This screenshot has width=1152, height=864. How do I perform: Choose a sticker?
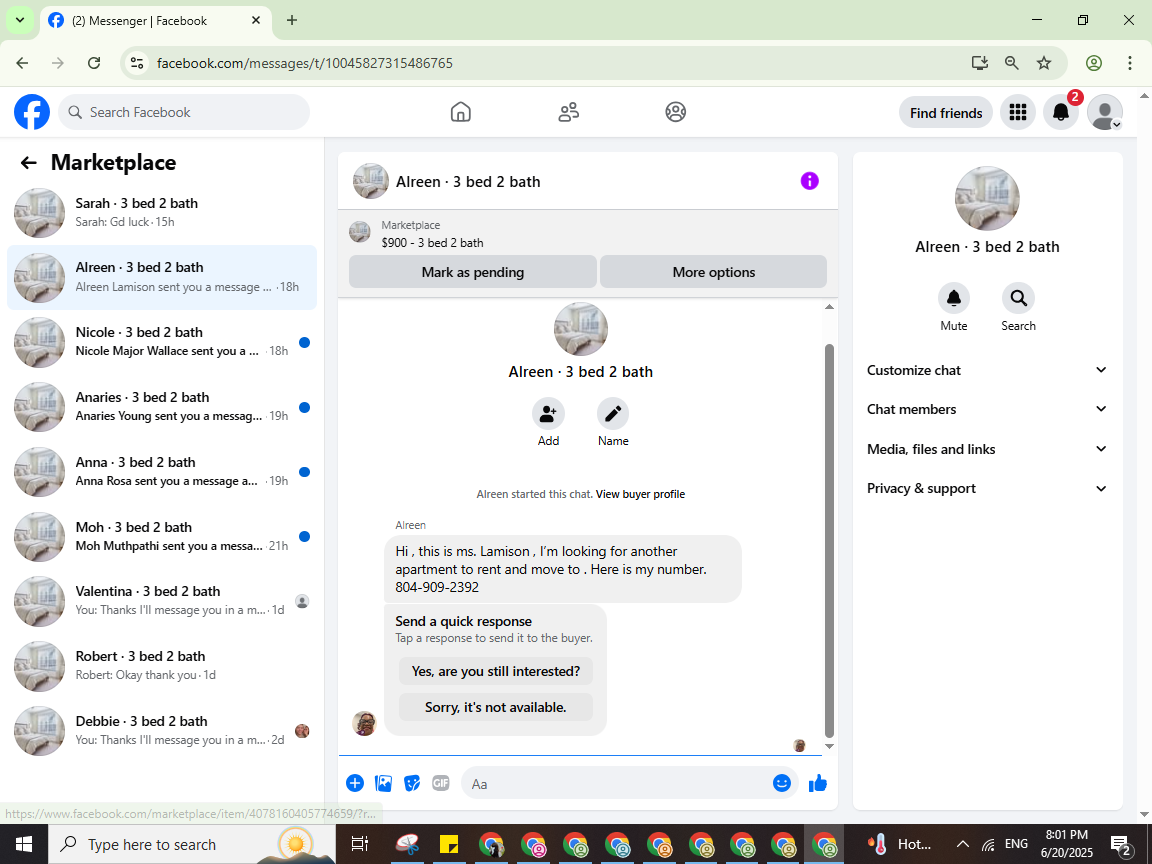click(x=412, y=783)
